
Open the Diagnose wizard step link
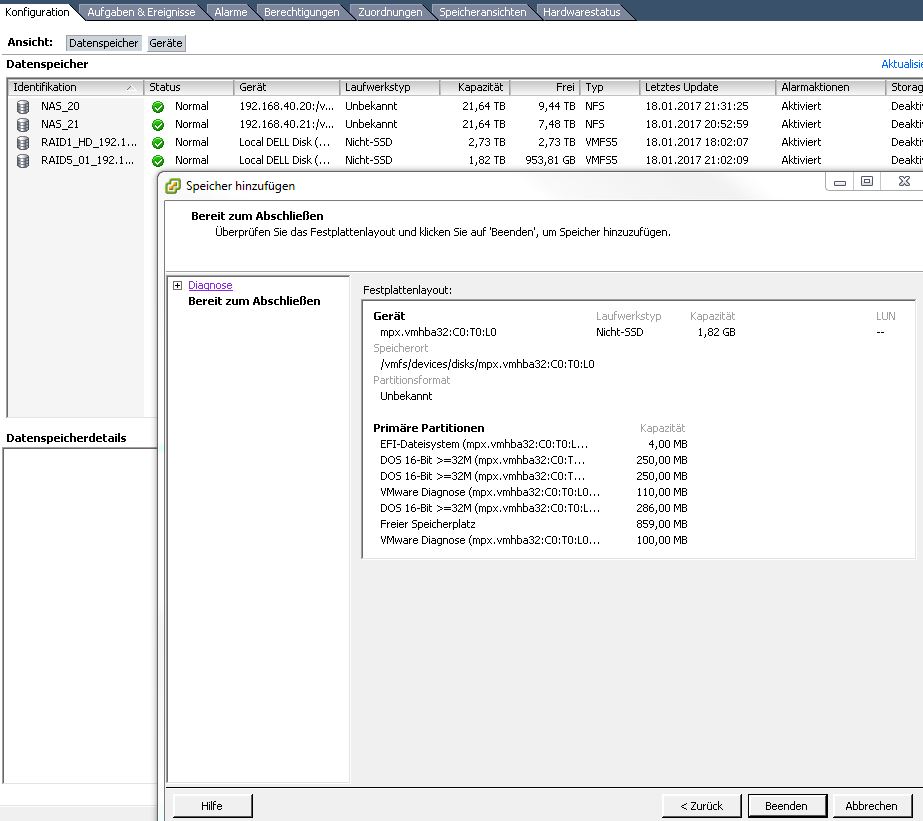click(210, 286)
